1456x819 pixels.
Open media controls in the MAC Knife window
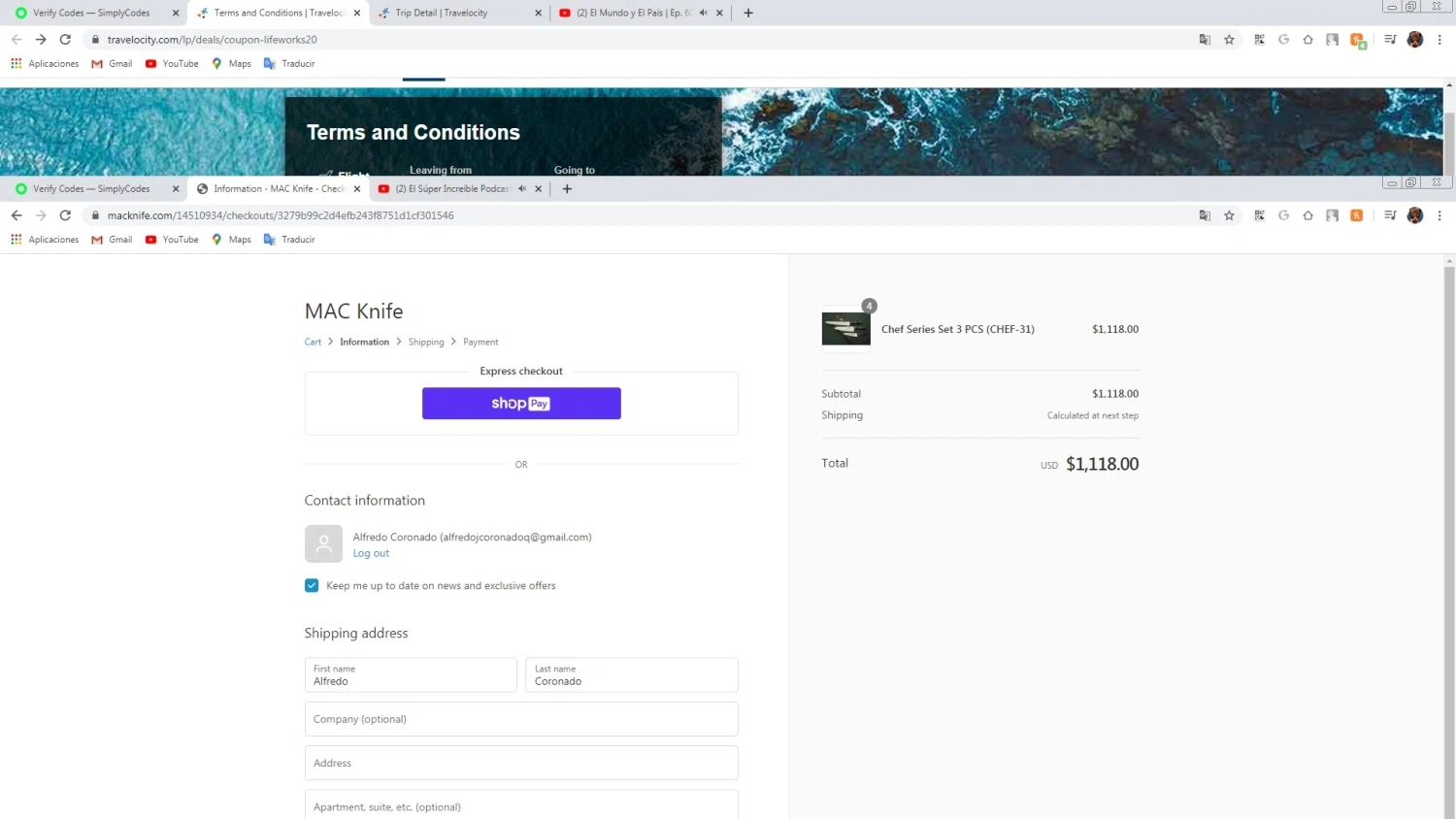pyautogui.click(x=1390, y=215)
